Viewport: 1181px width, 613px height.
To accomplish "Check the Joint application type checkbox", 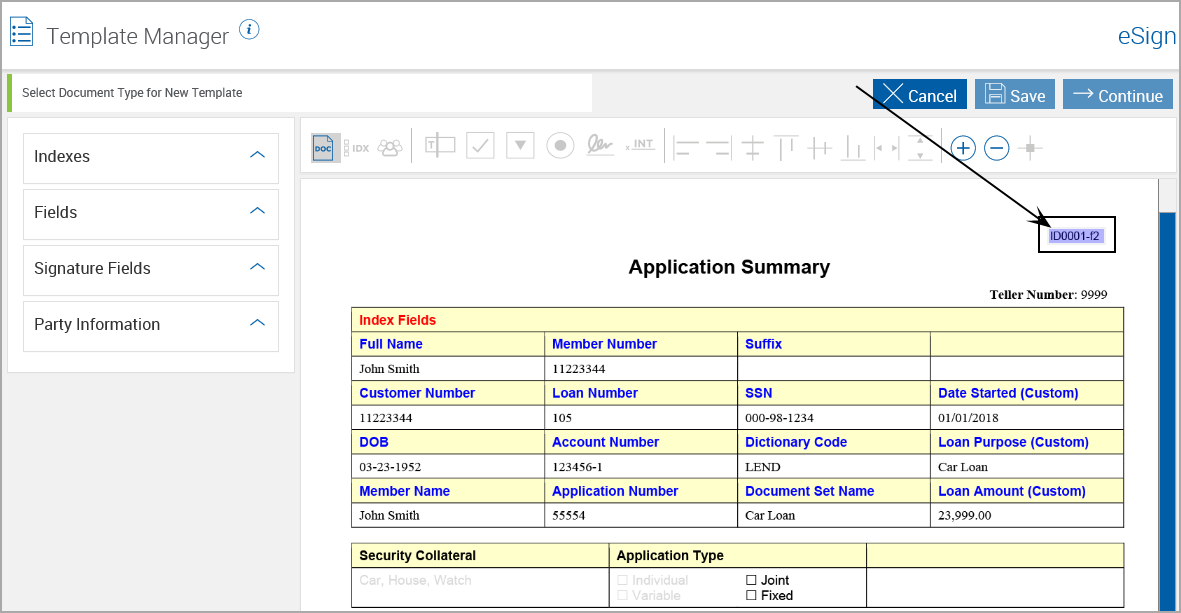I will coord(751,580).
